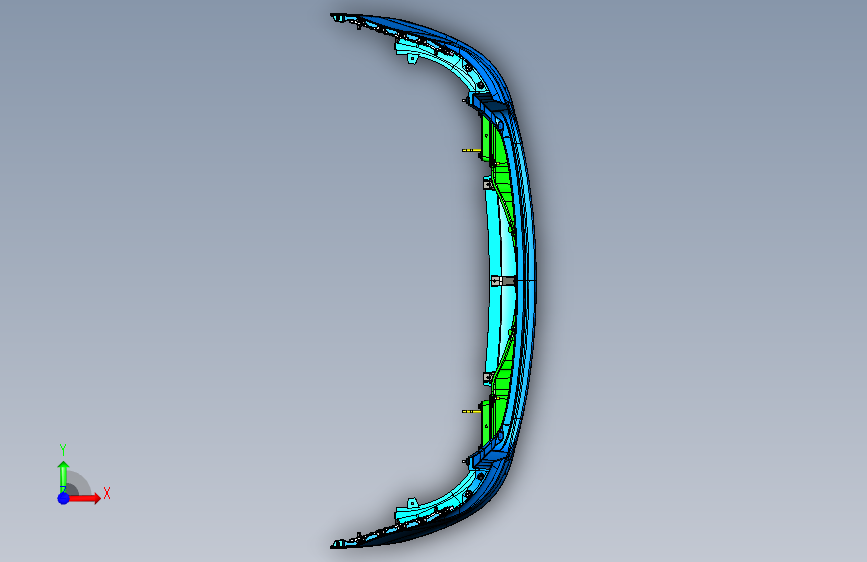The height and width of the screenshot is (562, 867).
Task: Select the upper yellow pin on the bumper
Action: (x=471, y=150)
